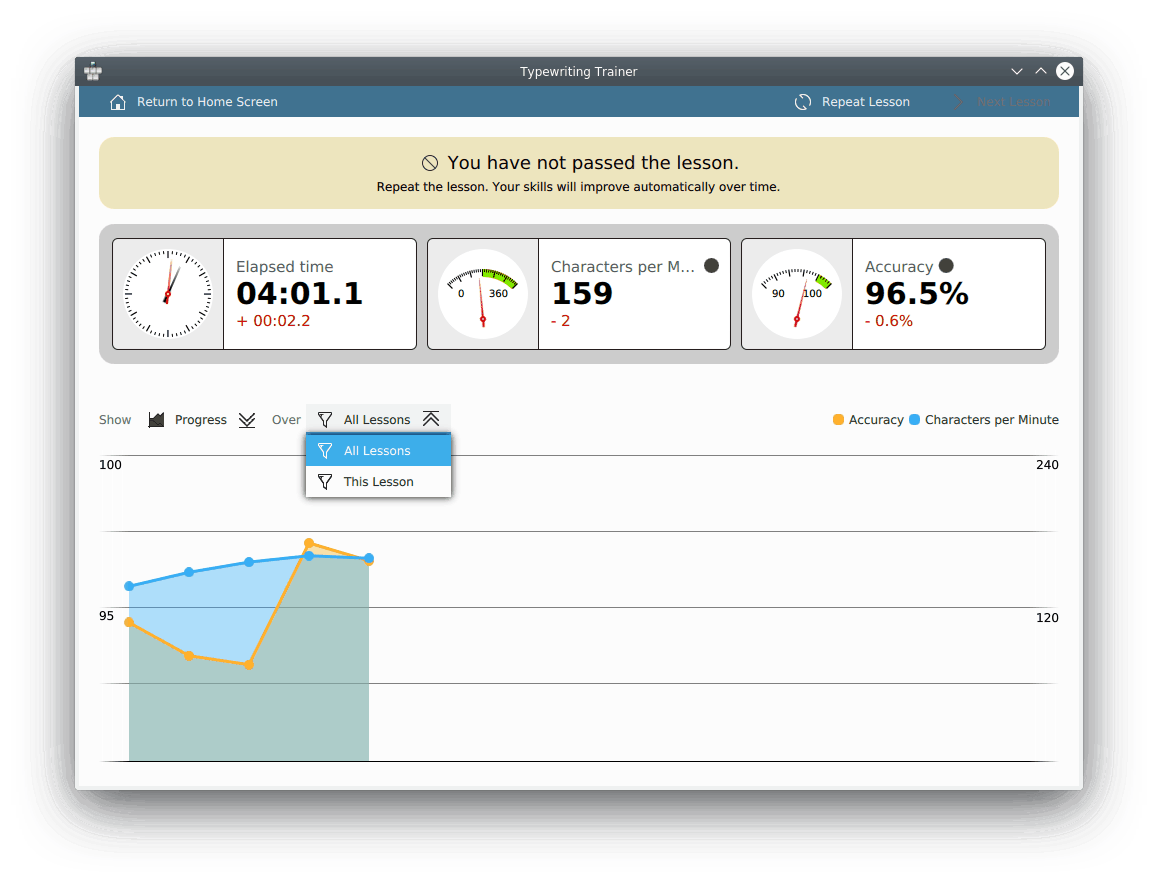Click the Characters per Minute legend label
Viewport: 1158px width, 883px height.
pyautogui.click(x=992, y=419)
